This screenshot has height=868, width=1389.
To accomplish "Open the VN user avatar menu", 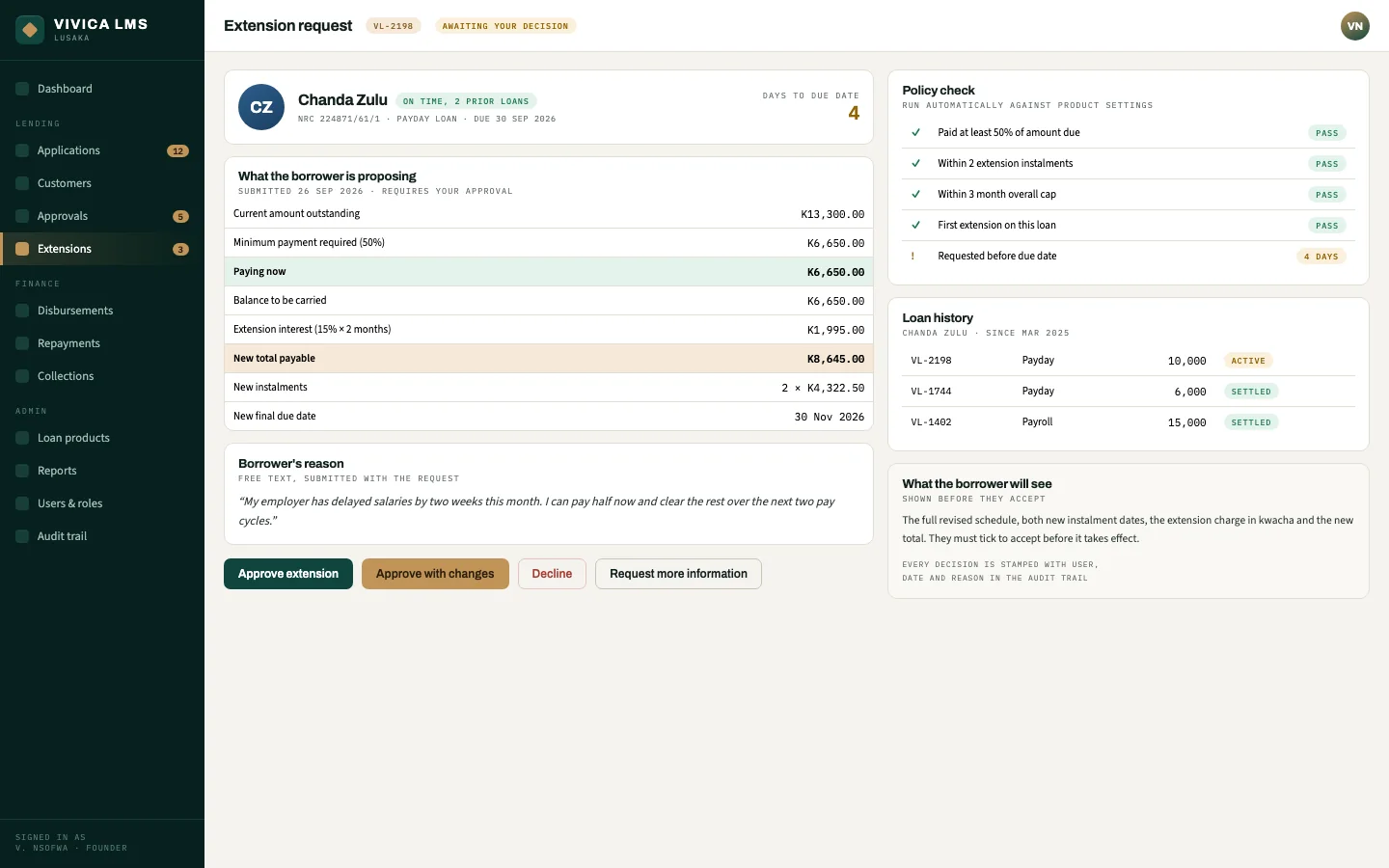I will [x=1355, y=26].
